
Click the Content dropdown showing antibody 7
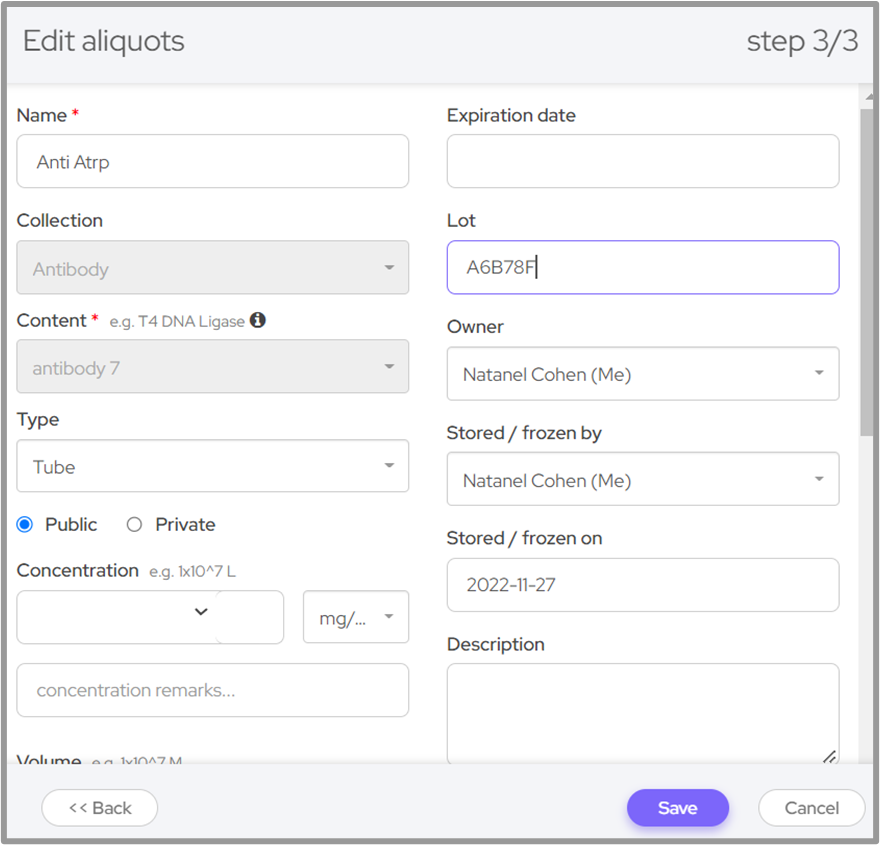click(212, 367)
